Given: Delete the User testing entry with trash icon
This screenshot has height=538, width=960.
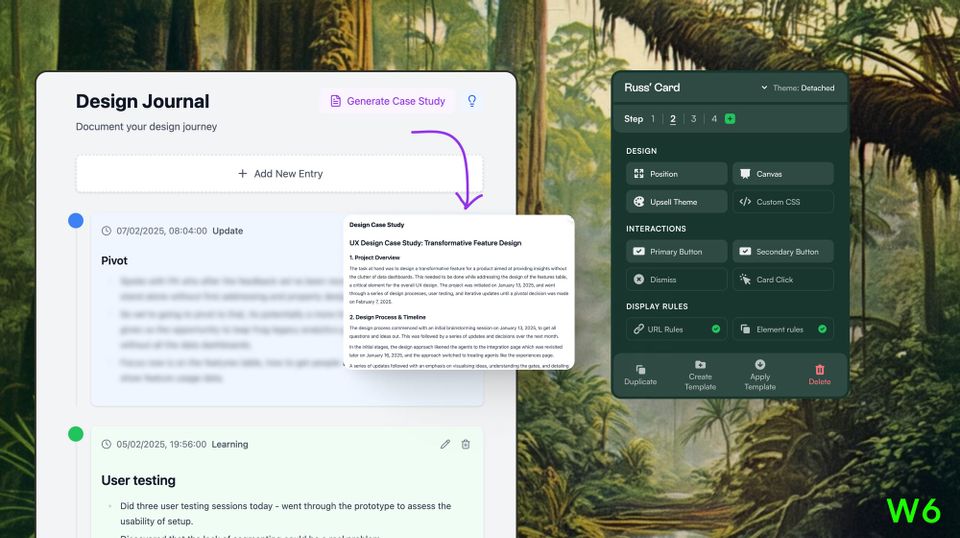Looking at the screenshot, I should point(465,444).
